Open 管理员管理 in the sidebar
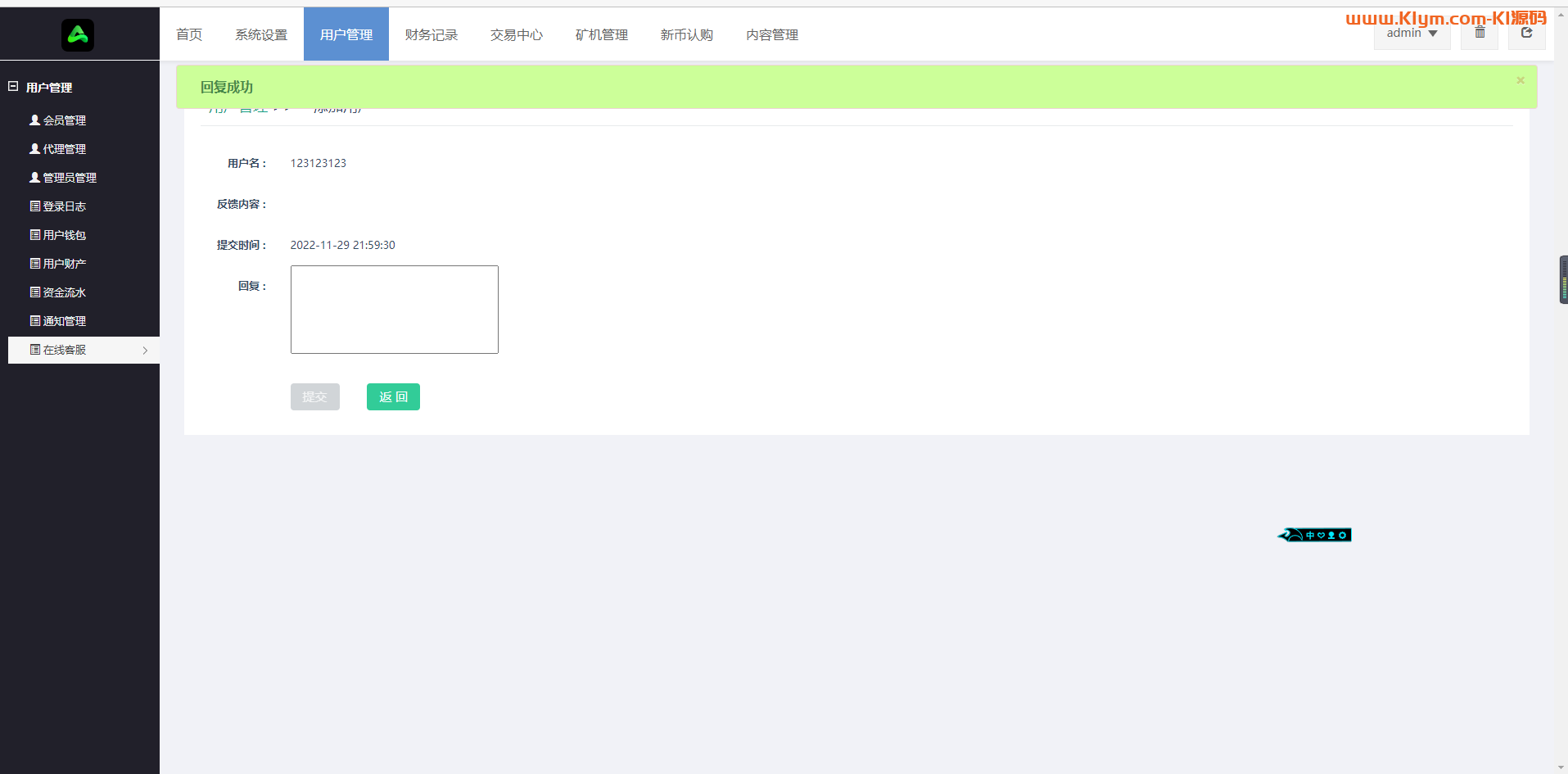Viewport: 1568px width, 774px height. (63, 178)
